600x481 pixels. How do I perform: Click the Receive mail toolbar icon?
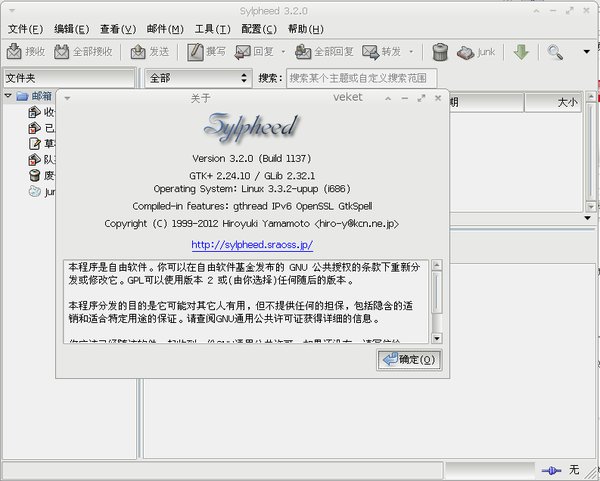point(14,51)
